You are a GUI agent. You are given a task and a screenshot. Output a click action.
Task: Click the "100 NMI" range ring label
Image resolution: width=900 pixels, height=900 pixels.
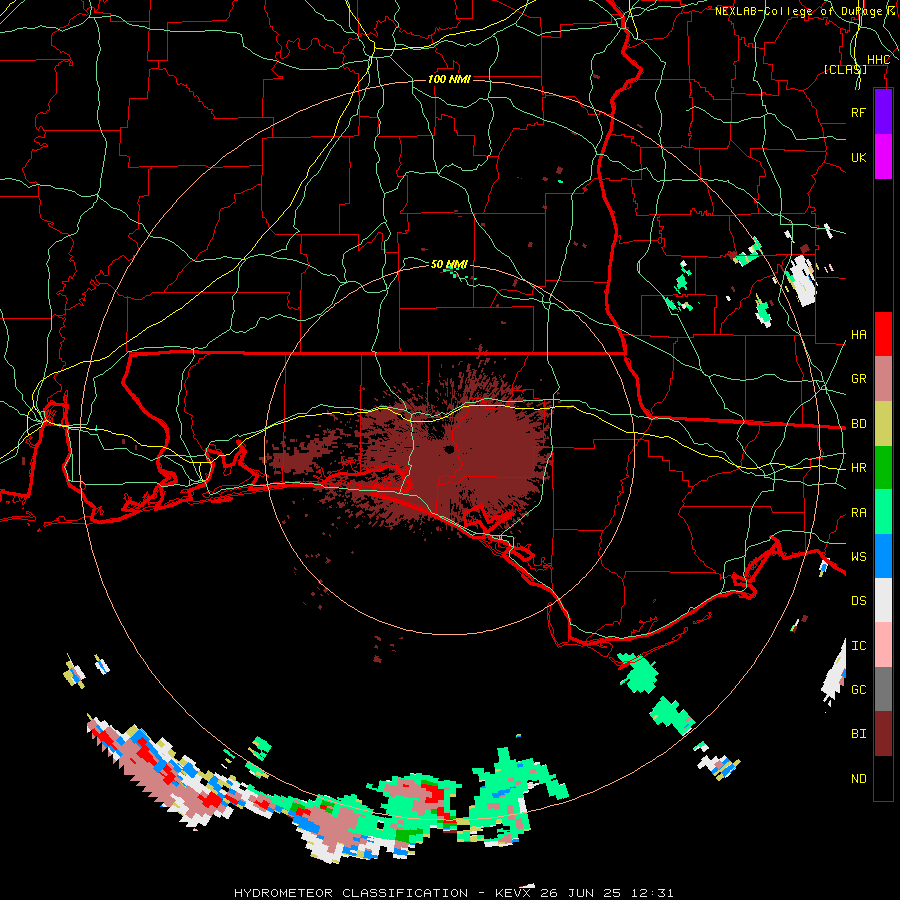click(x=449, y=79)
